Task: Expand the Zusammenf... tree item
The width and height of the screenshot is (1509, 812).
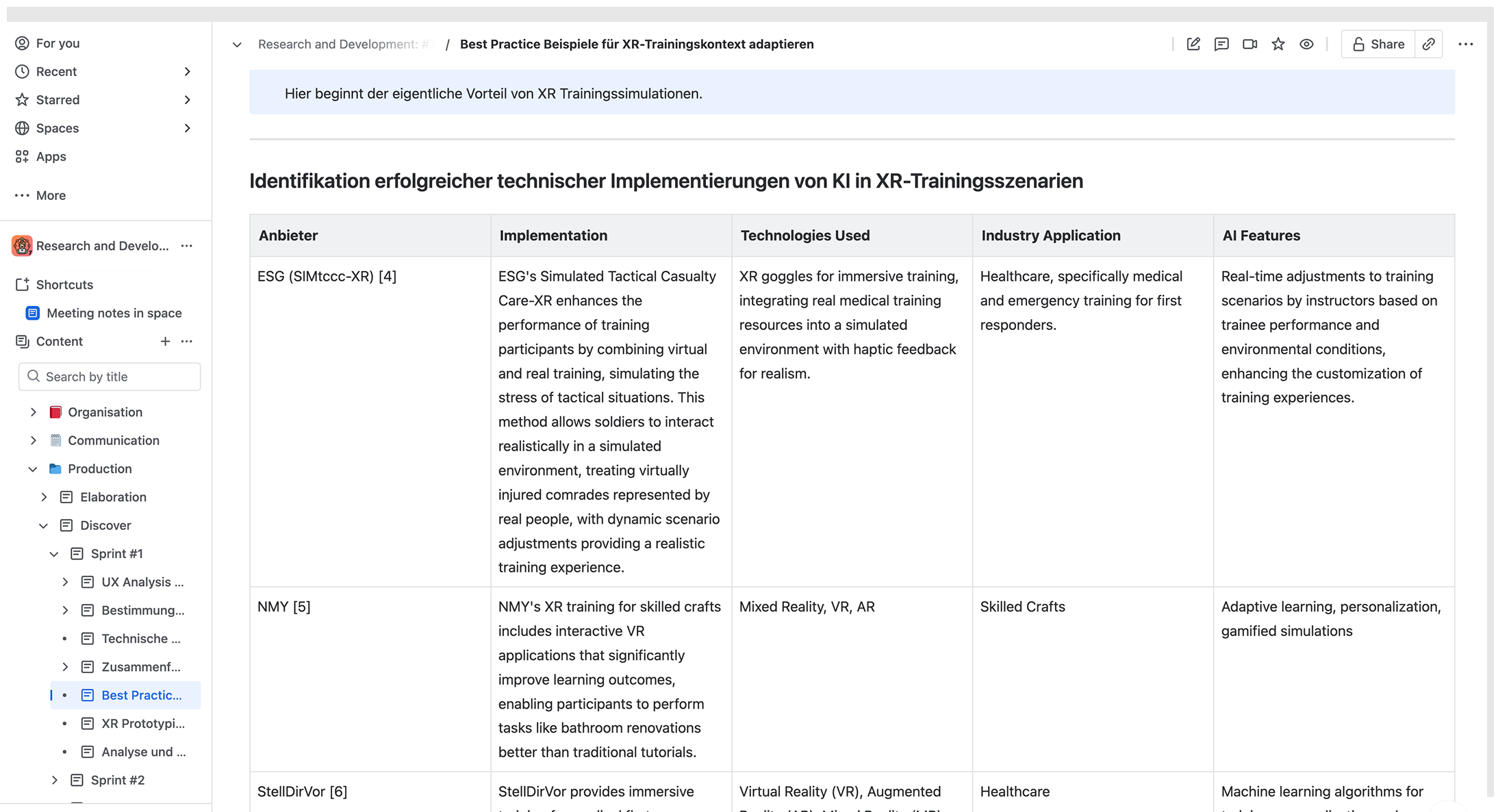Action: [x=65, y=667]
